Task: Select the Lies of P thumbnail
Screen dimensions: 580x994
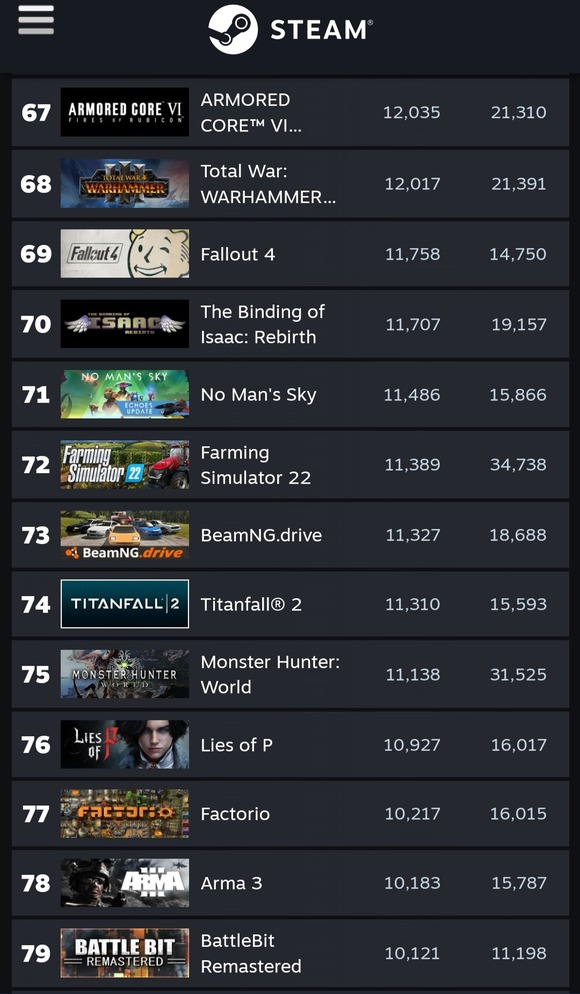Action: (125, 744)
